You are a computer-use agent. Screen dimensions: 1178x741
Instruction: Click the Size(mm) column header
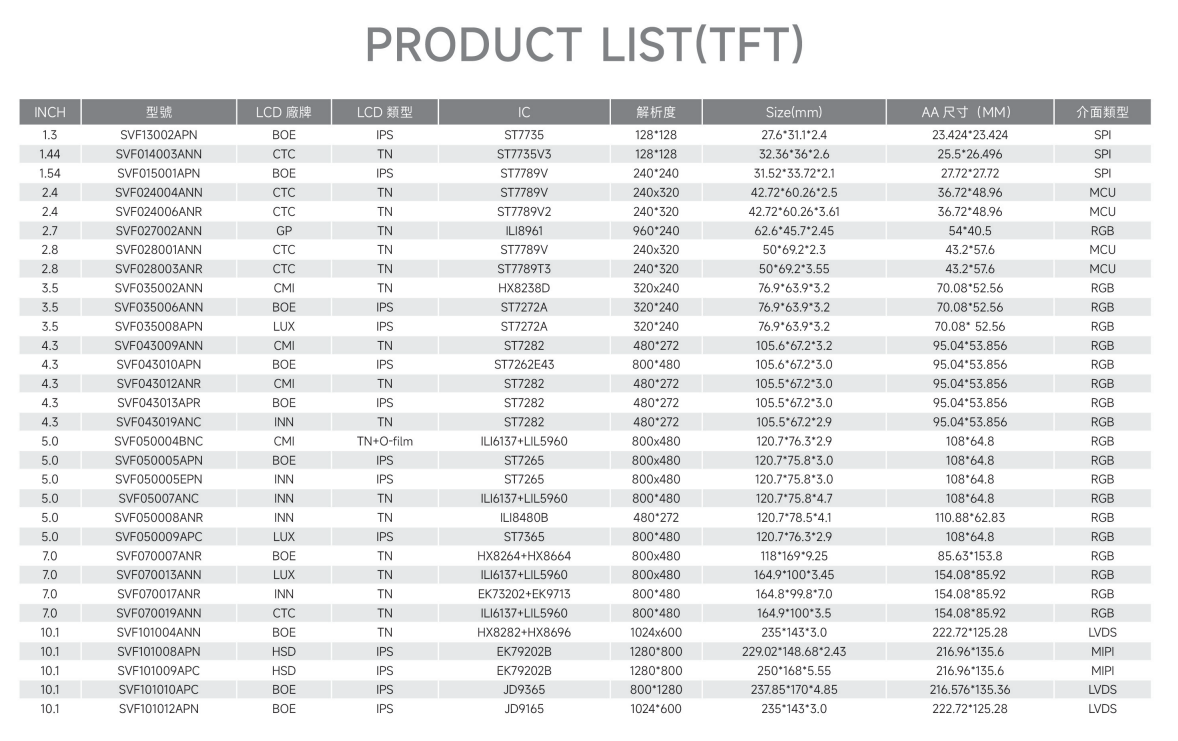click(x=794, y=112)
